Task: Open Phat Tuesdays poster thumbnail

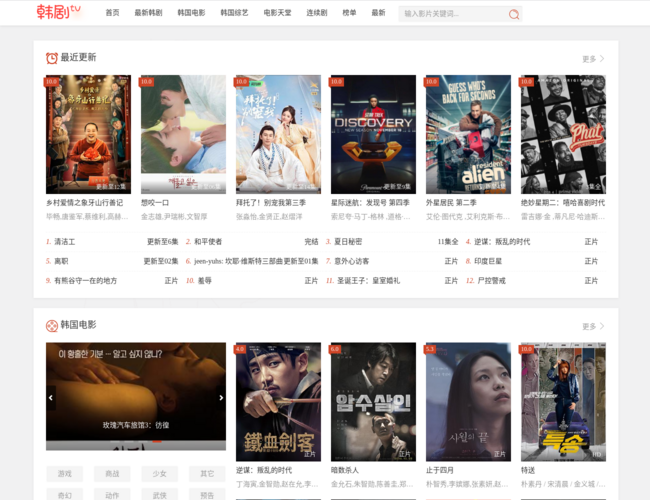Action: (563, 134)
